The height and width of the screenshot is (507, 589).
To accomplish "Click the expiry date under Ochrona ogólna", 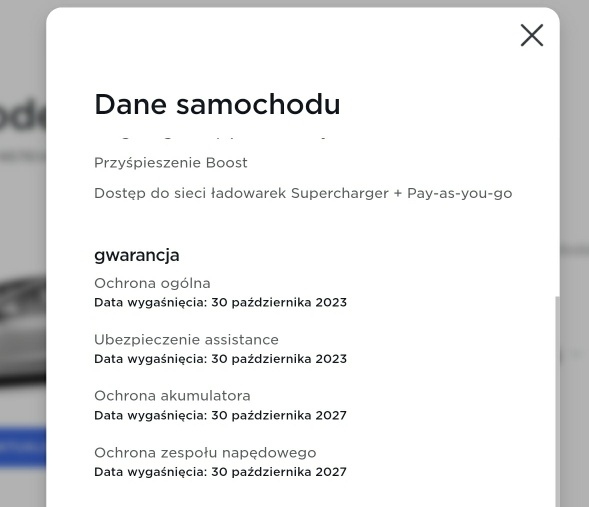I will (220, 302).
